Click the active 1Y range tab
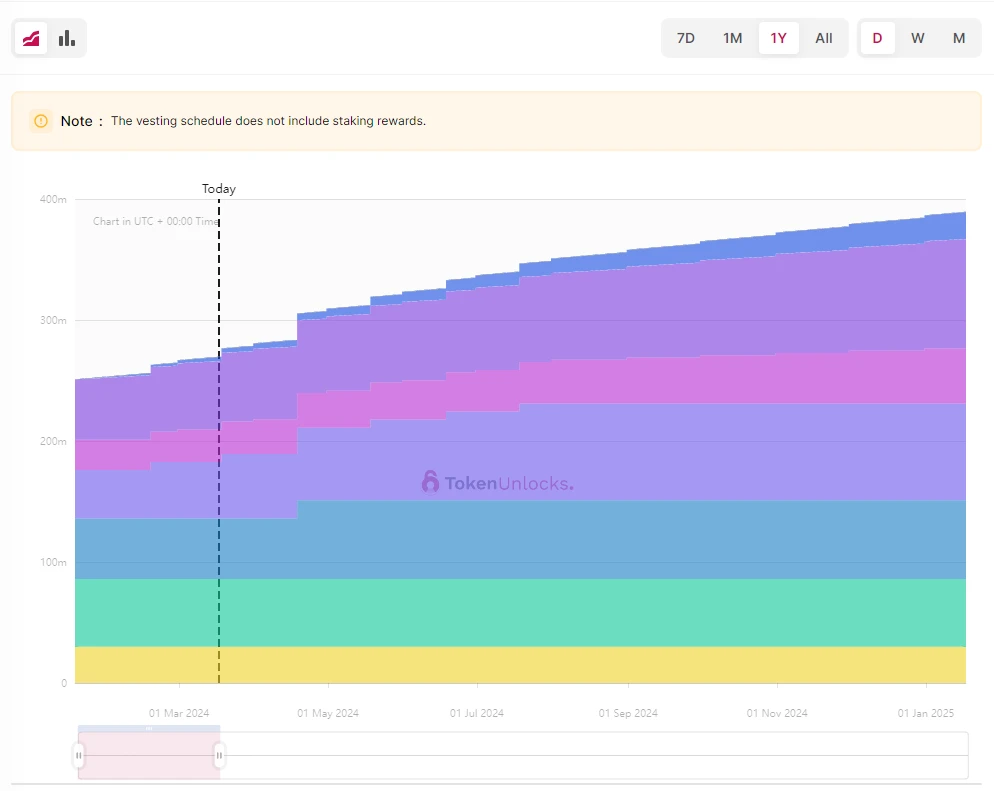 [778, 37]
